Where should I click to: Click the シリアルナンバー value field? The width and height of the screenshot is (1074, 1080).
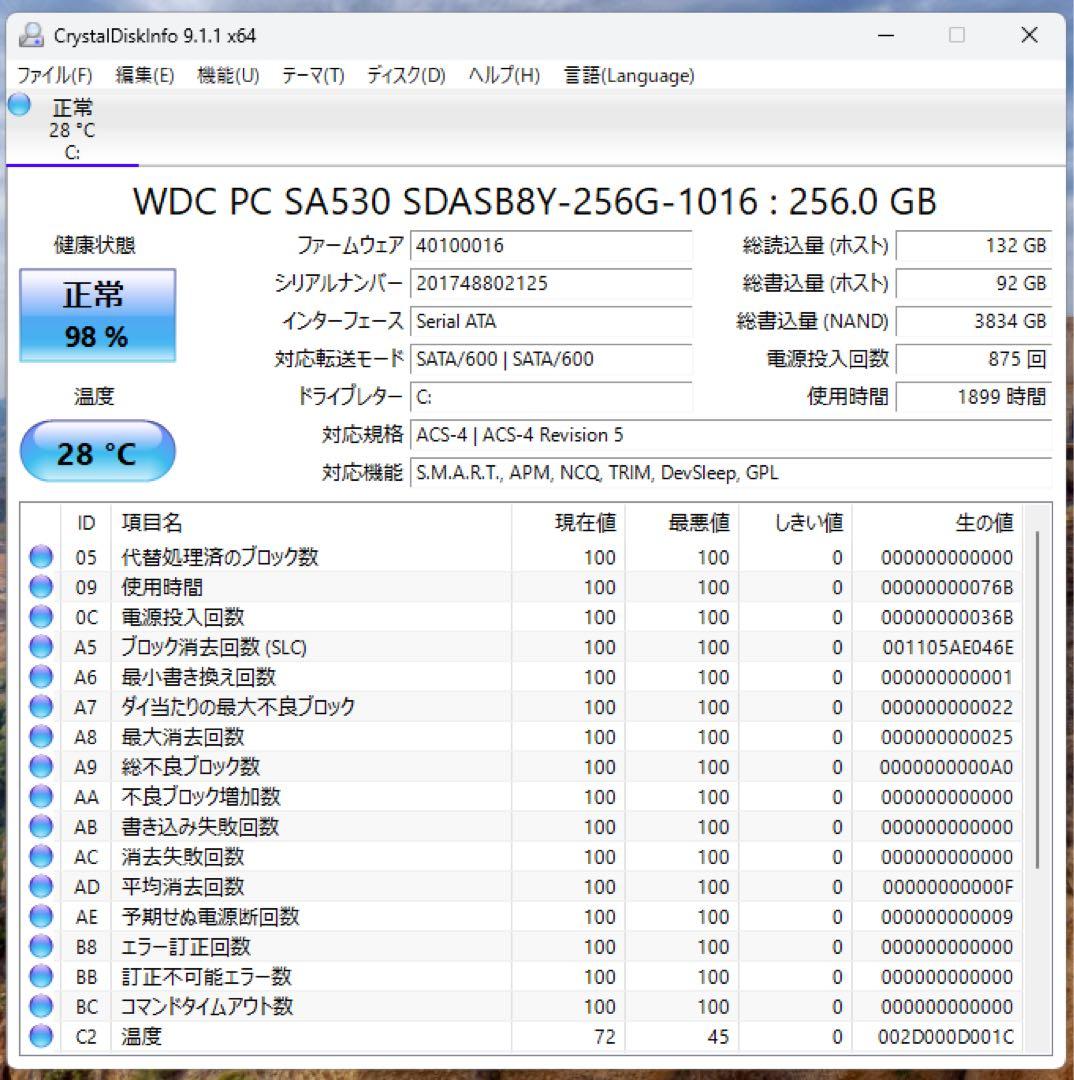point(551,284)
